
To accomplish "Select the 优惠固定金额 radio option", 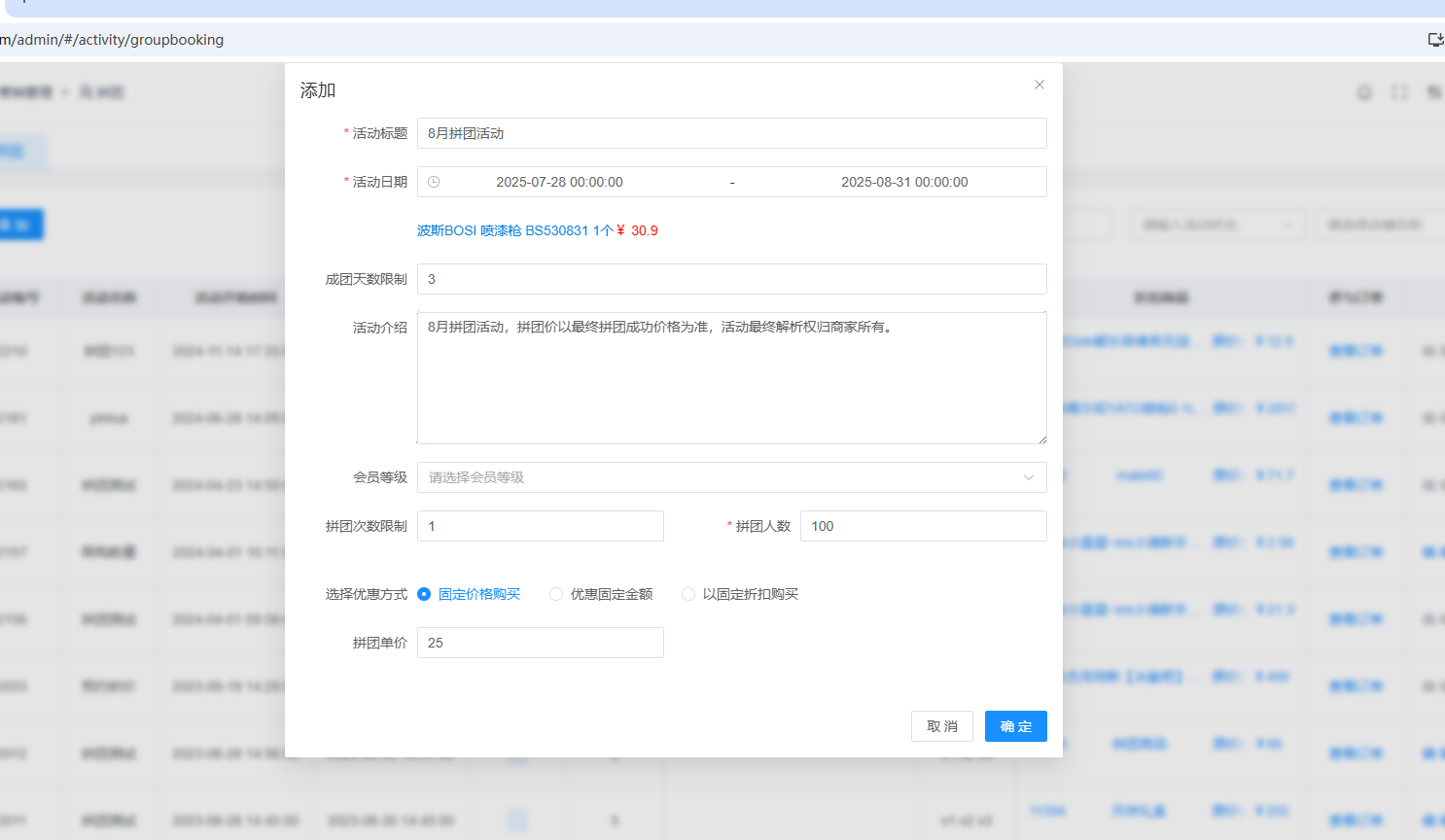I will (556, 594).
